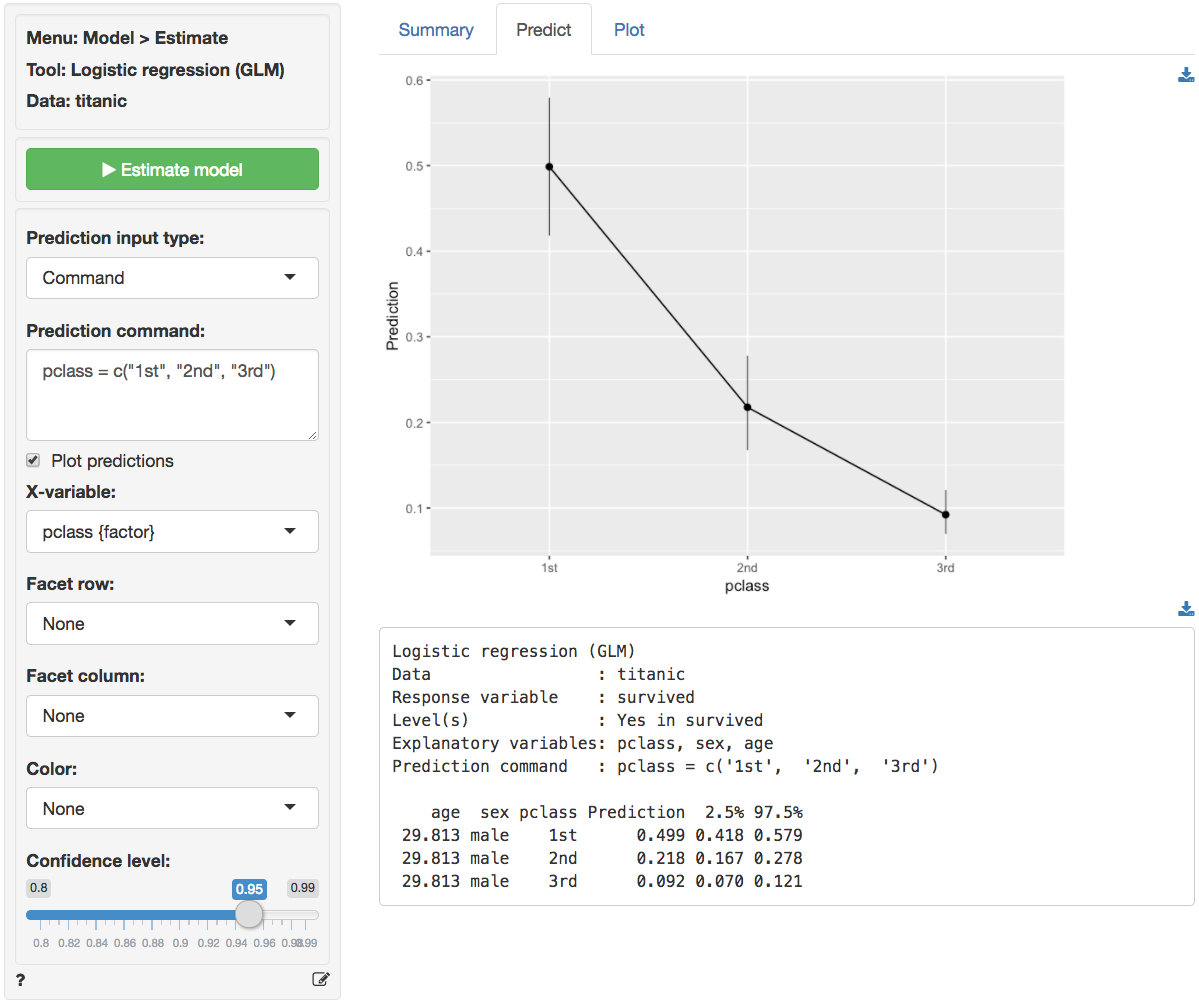
Task: Click the report edit icon in sidebar
Action: tap(320, 979)
